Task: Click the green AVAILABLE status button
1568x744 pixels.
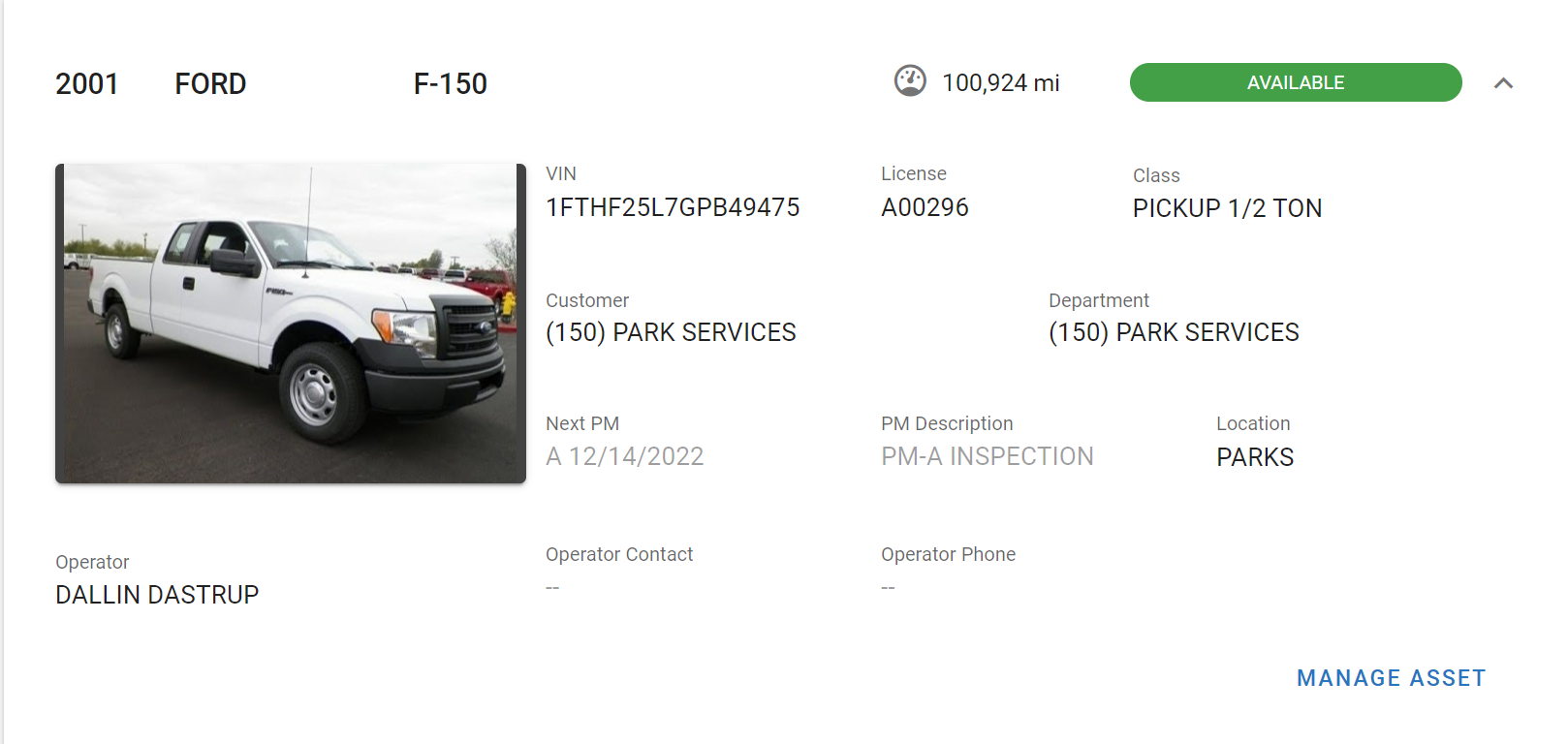Action: pyautogui.click(x=1295, y=82)
